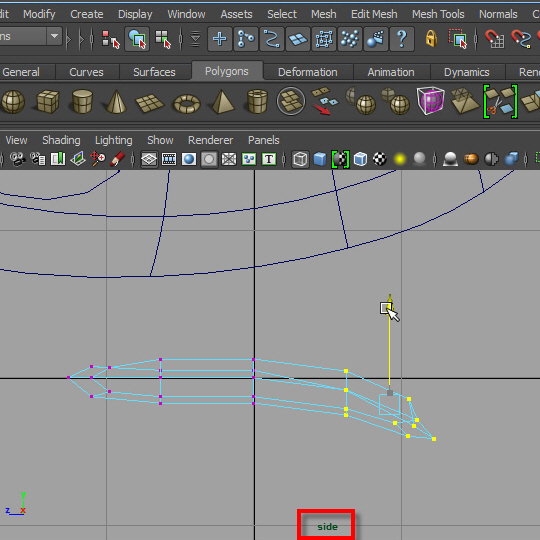Click the Bookmarks icon in panel toolbar
Viewport: 540px width, 540px height.
click(x=58, y=159)
